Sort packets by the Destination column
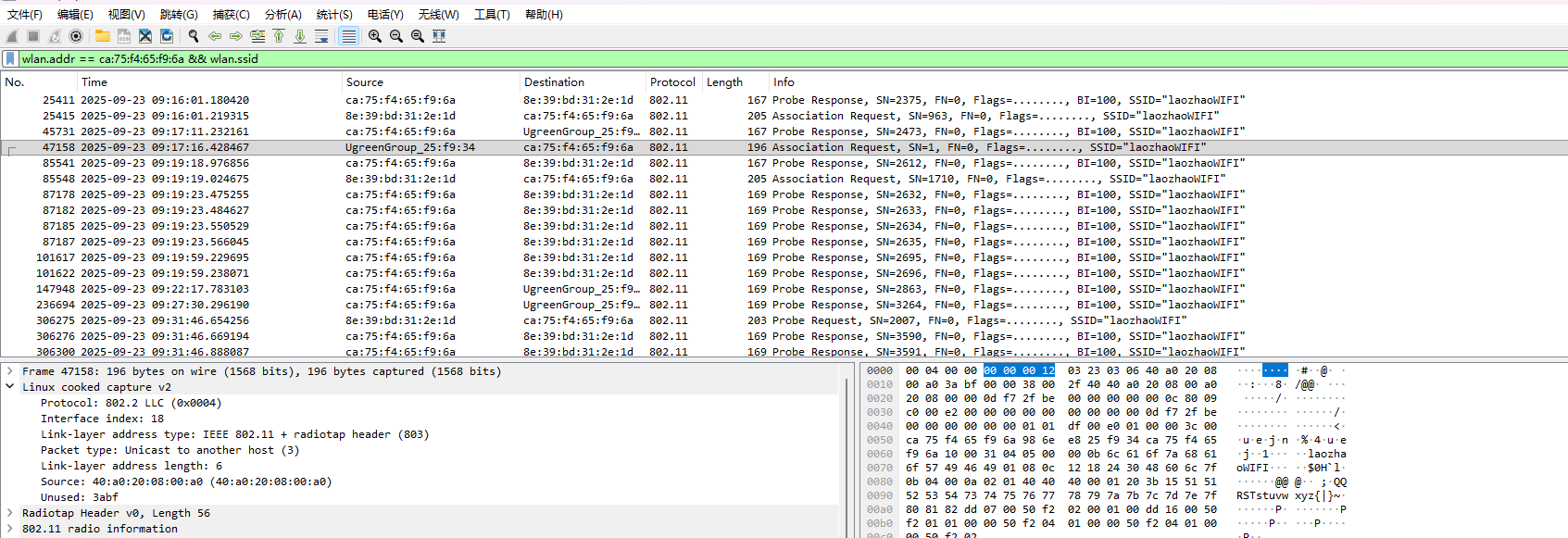The height and width of the screenshot is (538, 1568). pyautogui.click(x=583, y=82)
